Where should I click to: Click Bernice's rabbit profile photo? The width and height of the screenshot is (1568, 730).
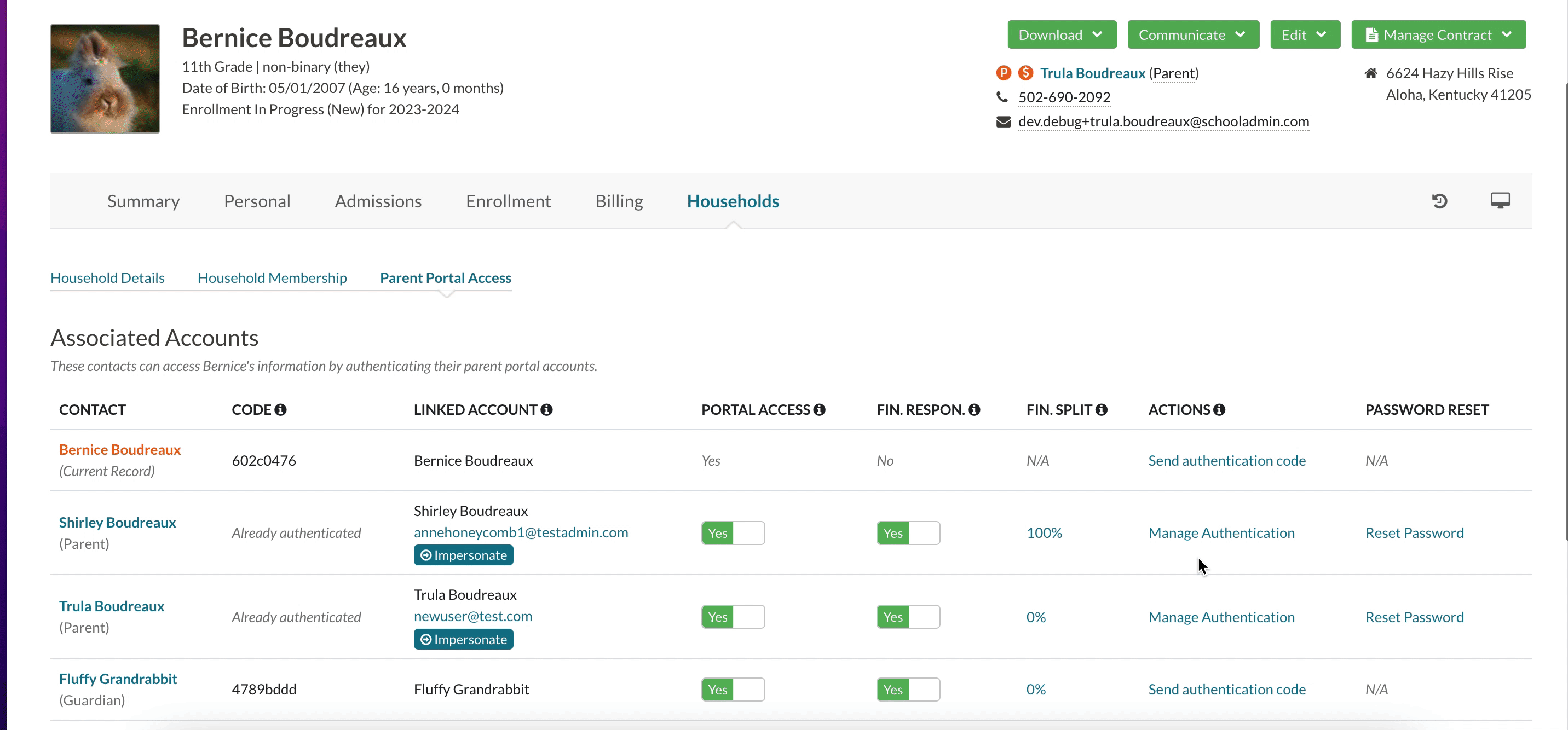click(105, 78)
